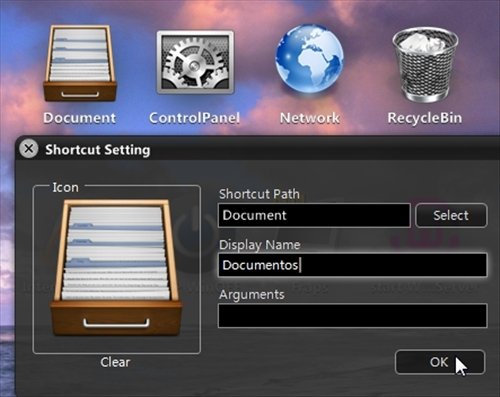Screen dimensions: 500x397
Task: Click the RecycleBin label text
Action: (425, 118)
